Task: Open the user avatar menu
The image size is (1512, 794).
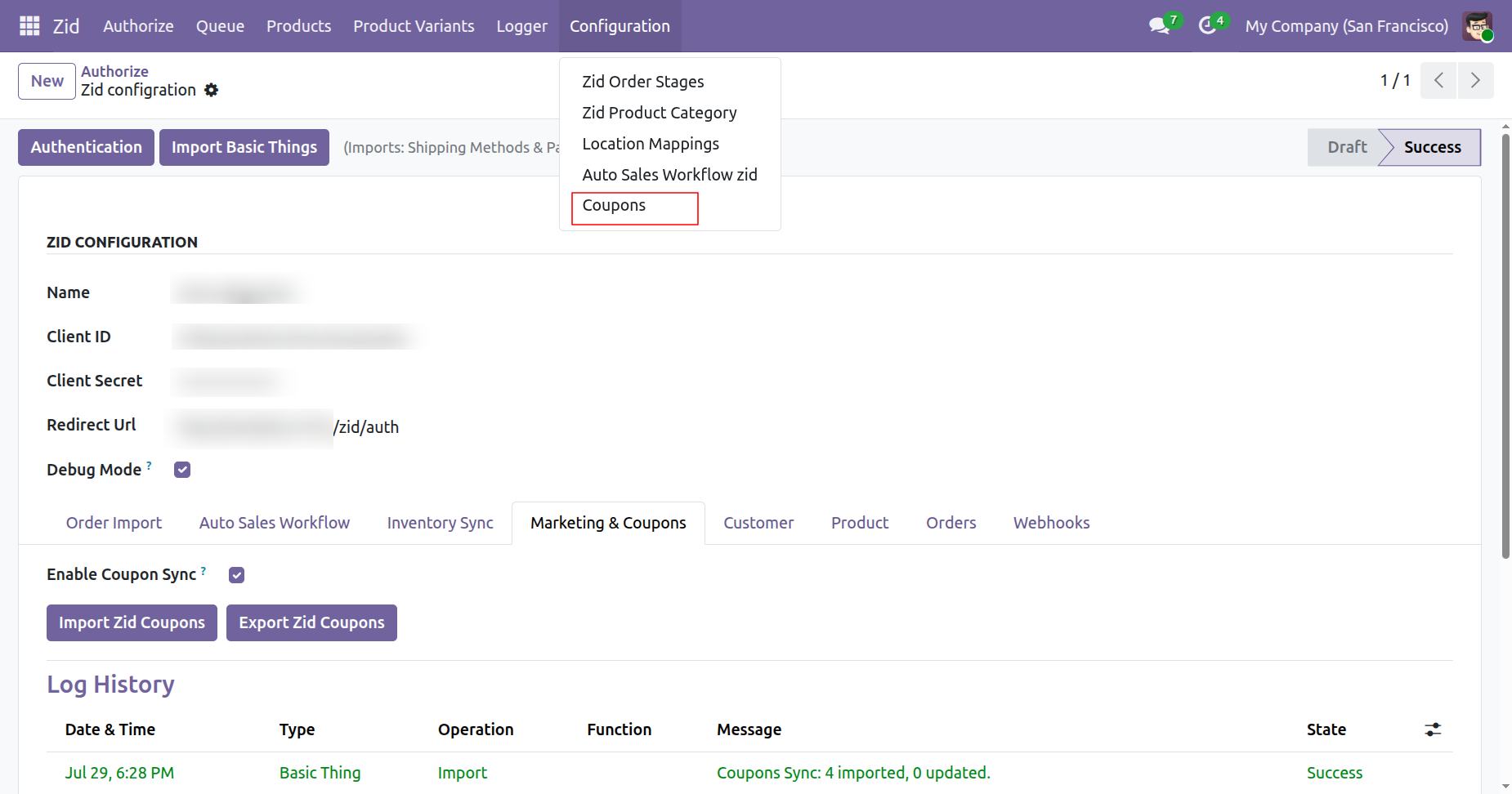Action: 1478,26
